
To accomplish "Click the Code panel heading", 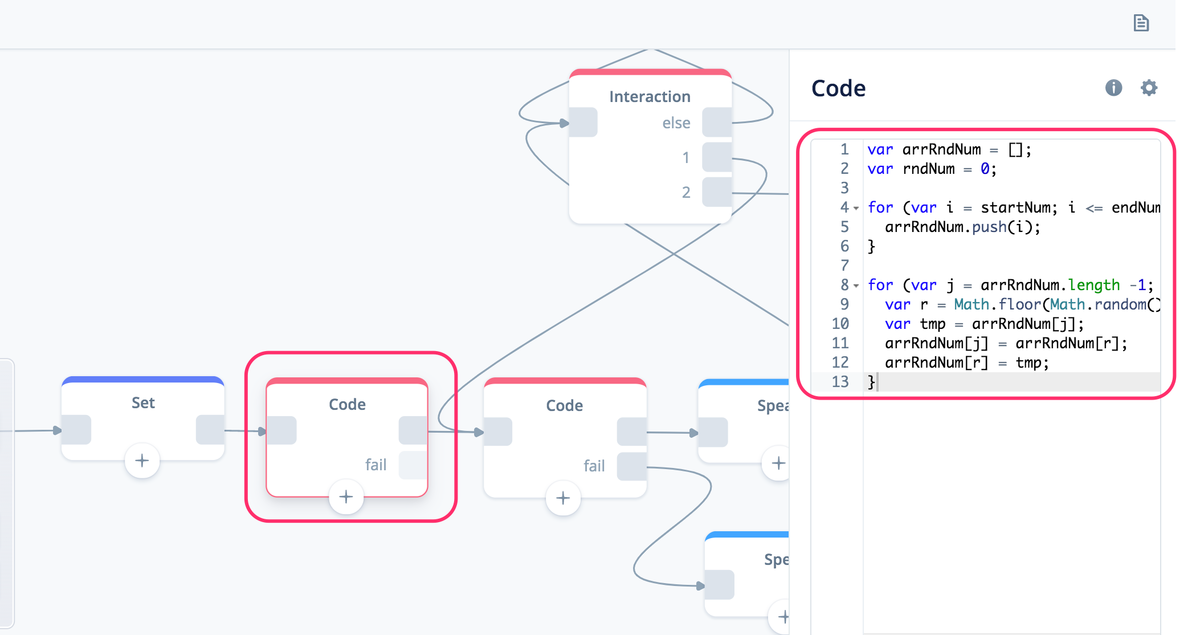I will [838, 88].
